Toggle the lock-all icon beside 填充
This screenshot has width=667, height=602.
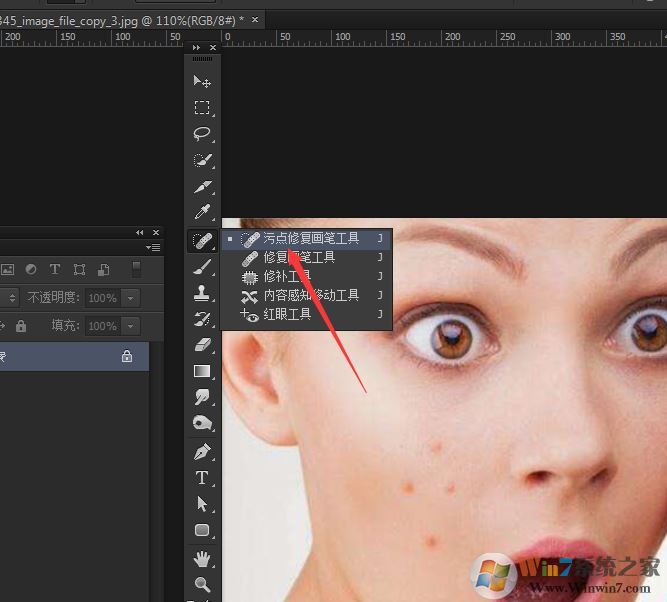(20, 326)
